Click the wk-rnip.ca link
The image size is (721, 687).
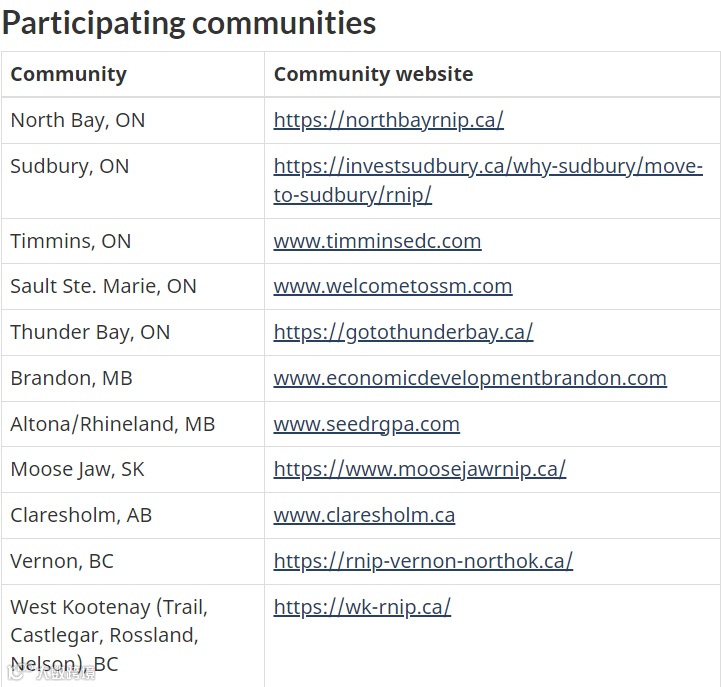362,607
